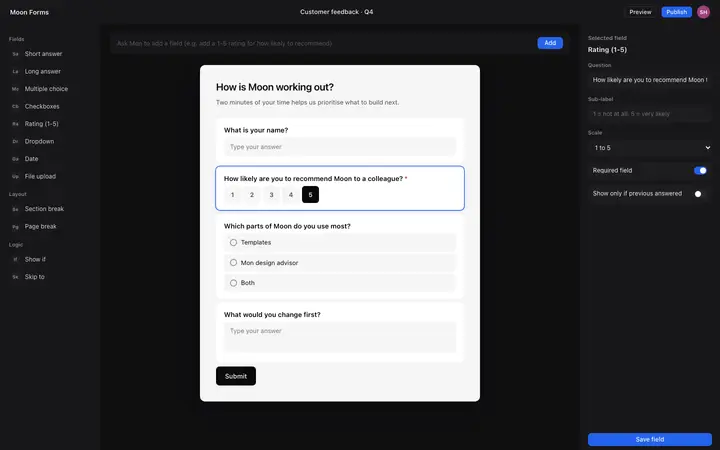Add a File upload field from sidebar
Viewport: 720px width, 450px height.
(50, 176)
